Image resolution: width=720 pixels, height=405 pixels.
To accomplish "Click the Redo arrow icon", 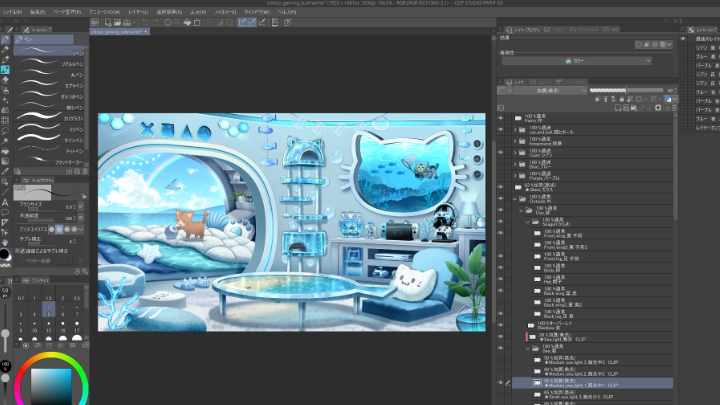I will click(155, 22).
